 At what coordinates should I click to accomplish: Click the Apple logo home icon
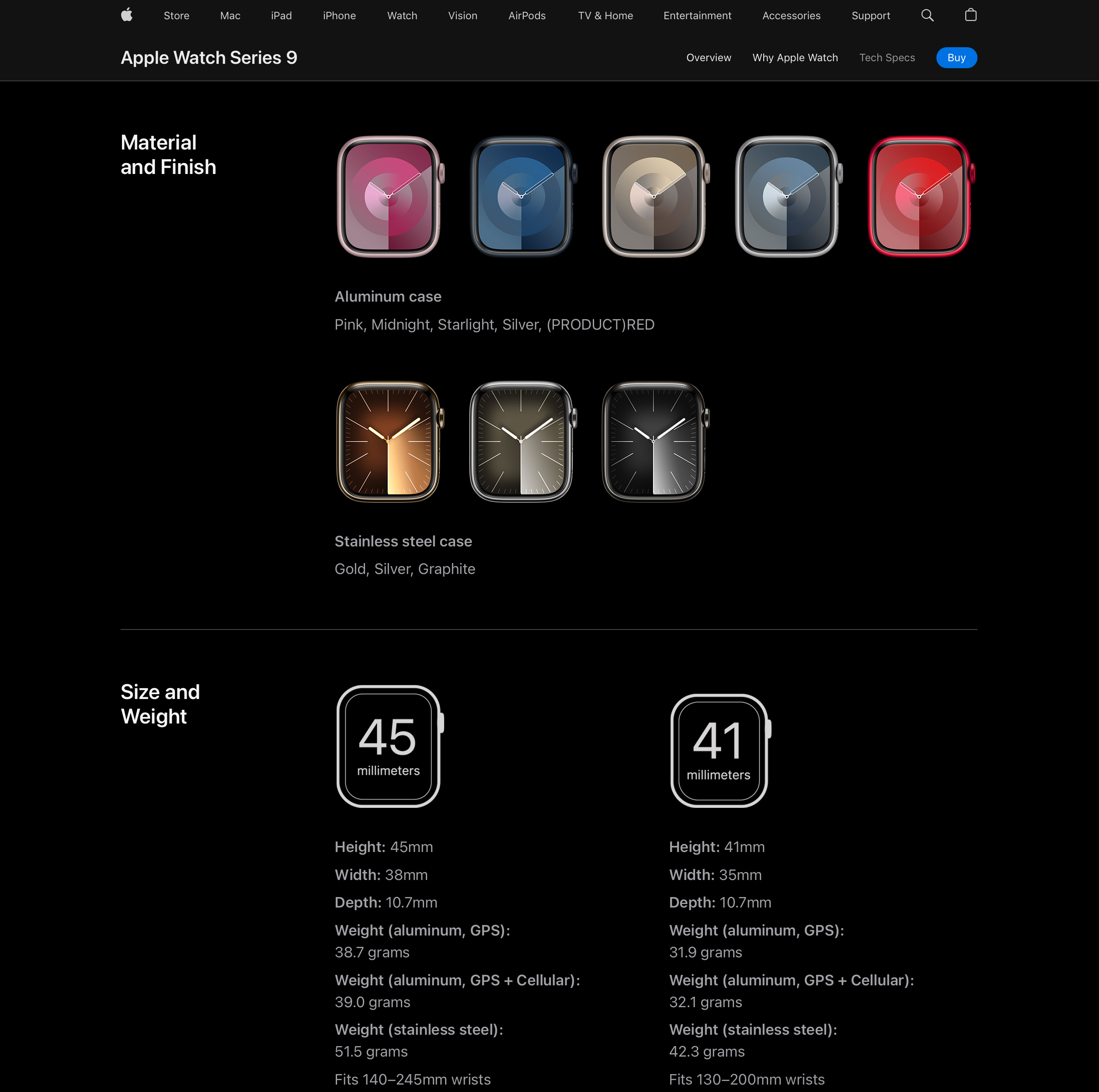[x=127, y=15]
